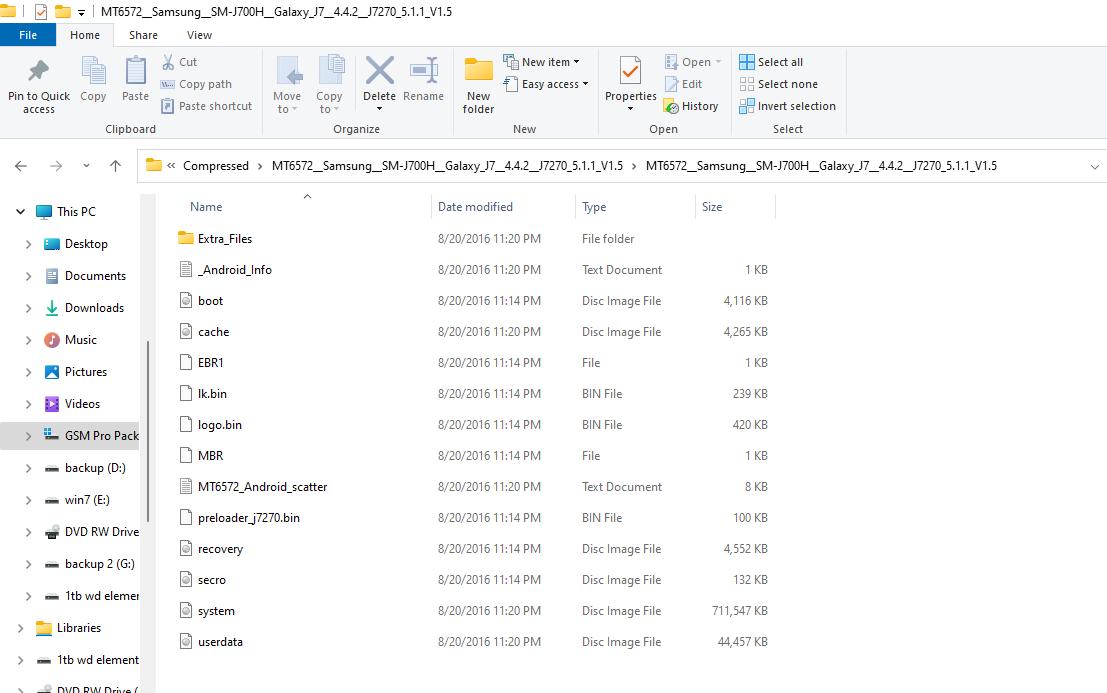
Task: Click the Downloads arrow icon in sidebar
Action: pos(52,308)
